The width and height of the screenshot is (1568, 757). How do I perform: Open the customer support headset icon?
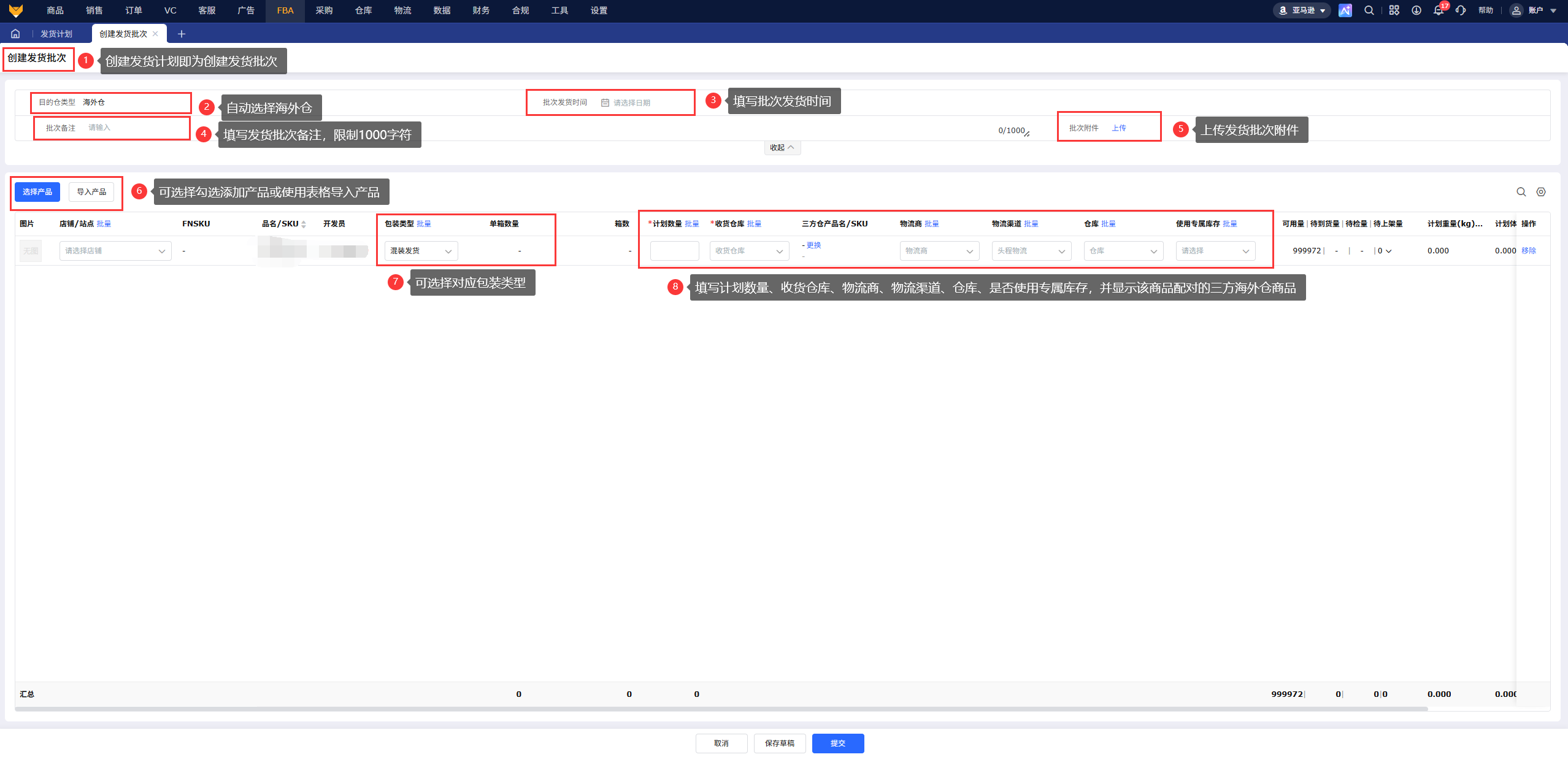(x=1461, y=10)
